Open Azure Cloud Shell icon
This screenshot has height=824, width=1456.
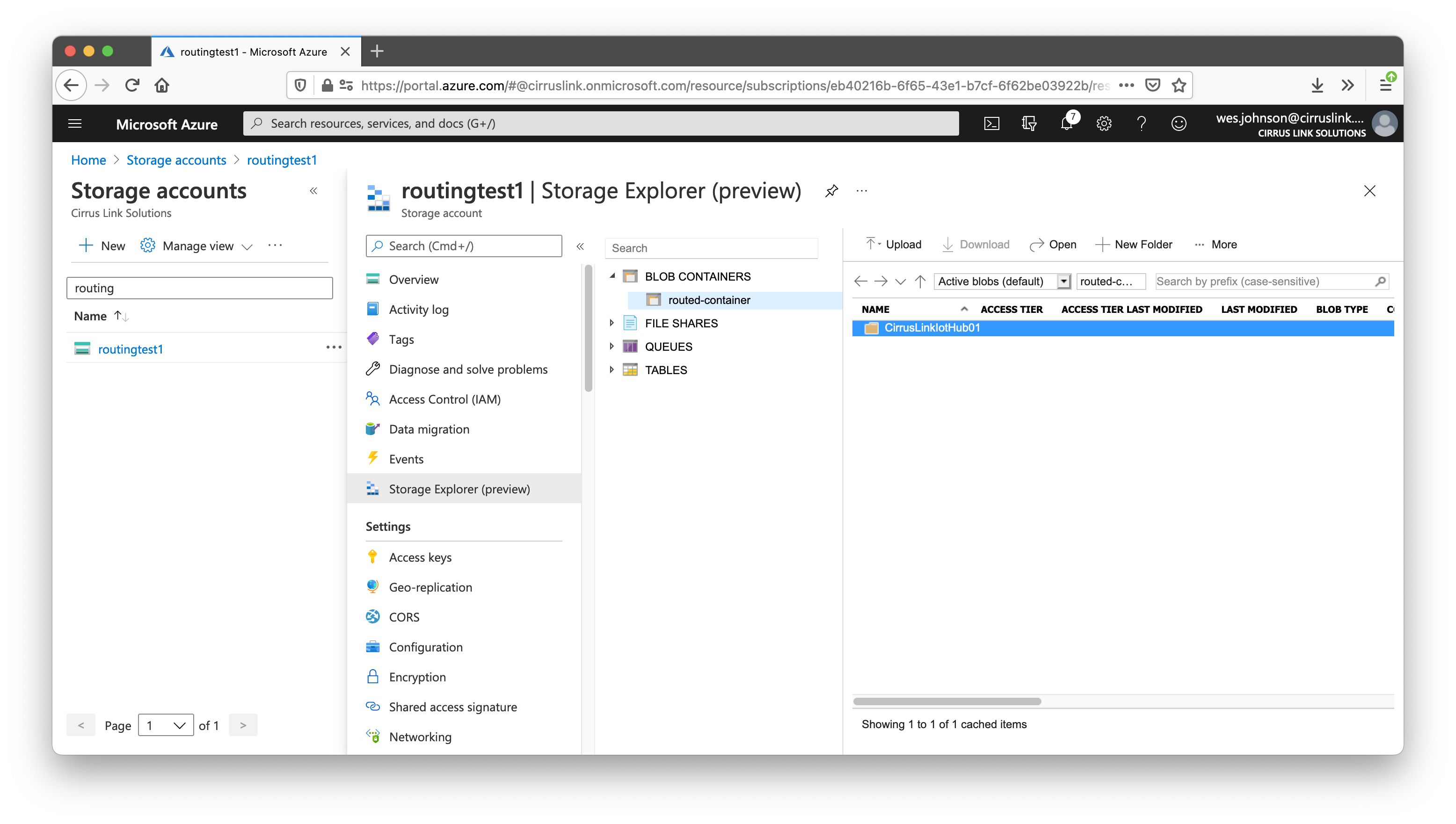pos(991,123)
